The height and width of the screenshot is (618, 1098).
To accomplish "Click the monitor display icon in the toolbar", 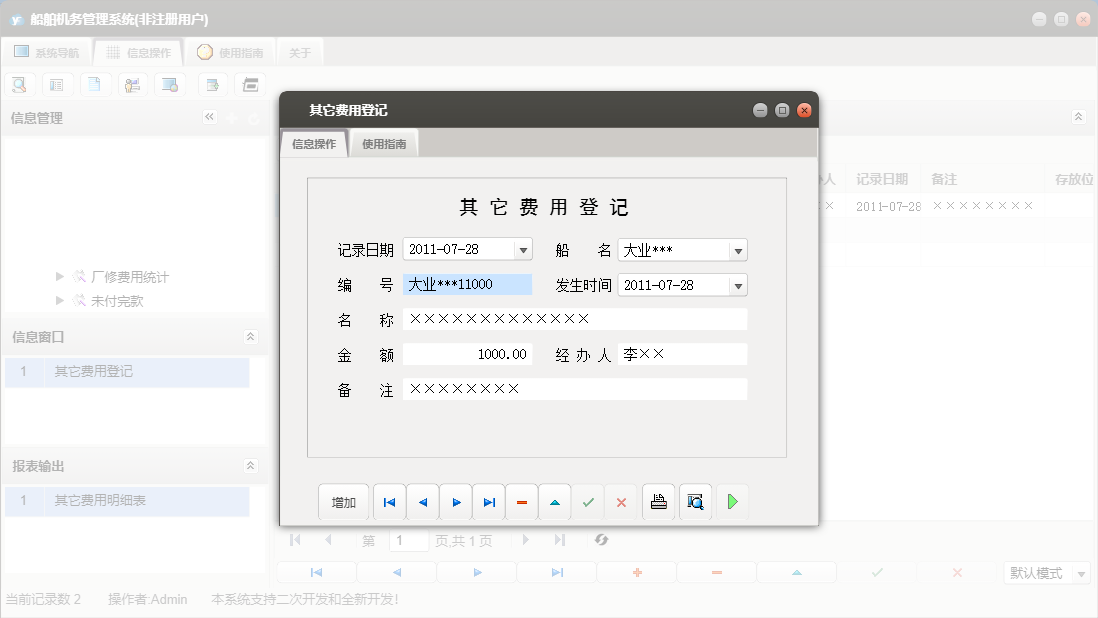I will 170,84.
